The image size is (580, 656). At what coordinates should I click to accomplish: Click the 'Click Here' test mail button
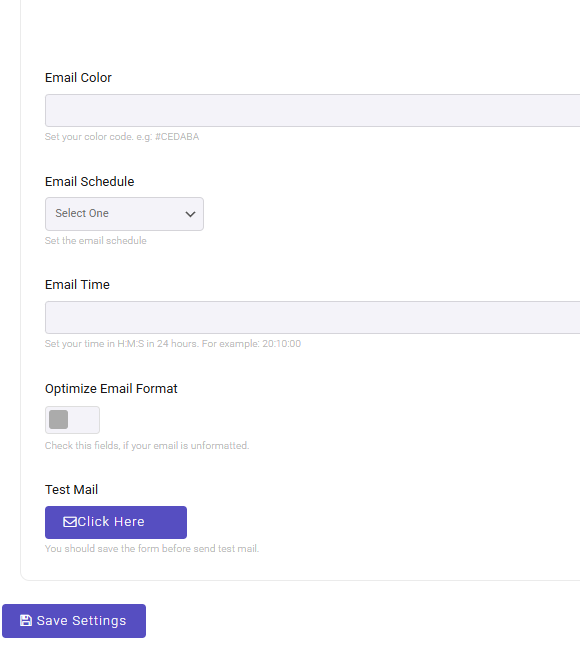click(116, 522)
